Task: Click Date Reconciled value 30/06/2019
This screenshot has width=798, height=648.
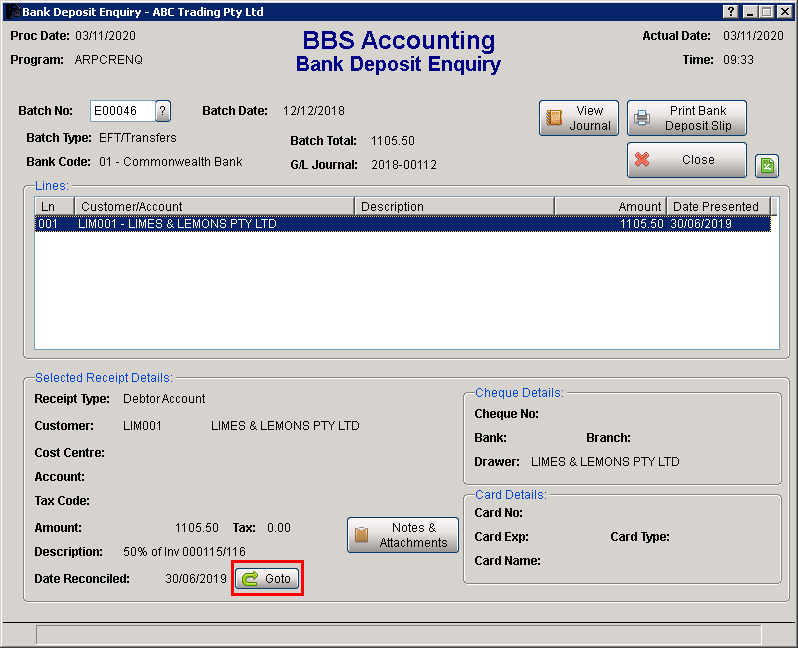Action: click(x=196, y=579)
